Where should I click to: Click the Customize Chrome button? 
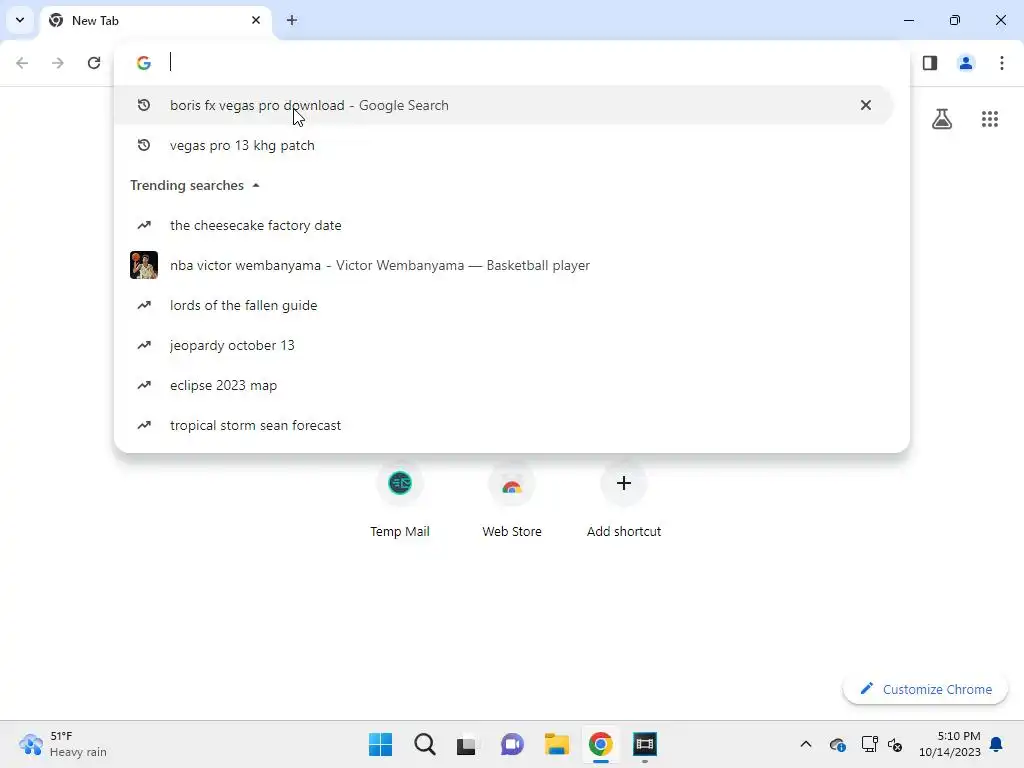925,689
